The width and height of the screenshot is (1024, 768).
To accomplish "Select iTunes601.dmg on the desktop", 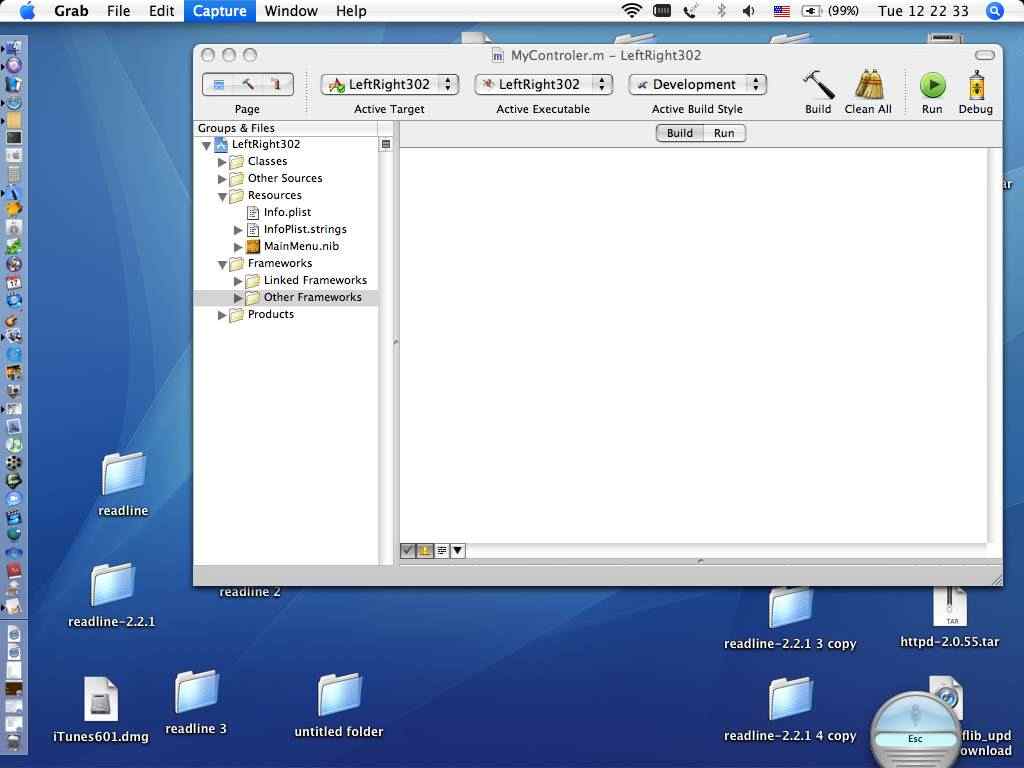I will tap(101, 710).
